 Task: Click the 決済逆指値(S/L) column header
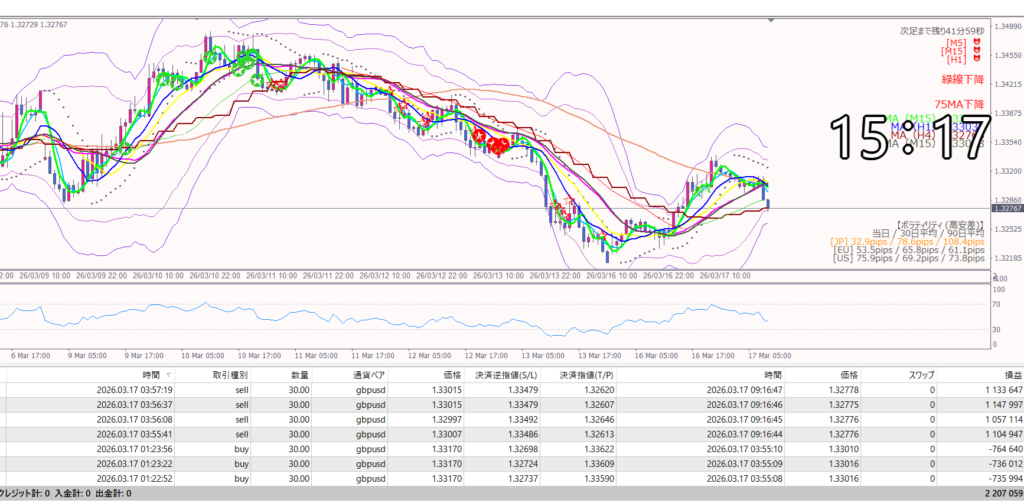tap(505, 375)
